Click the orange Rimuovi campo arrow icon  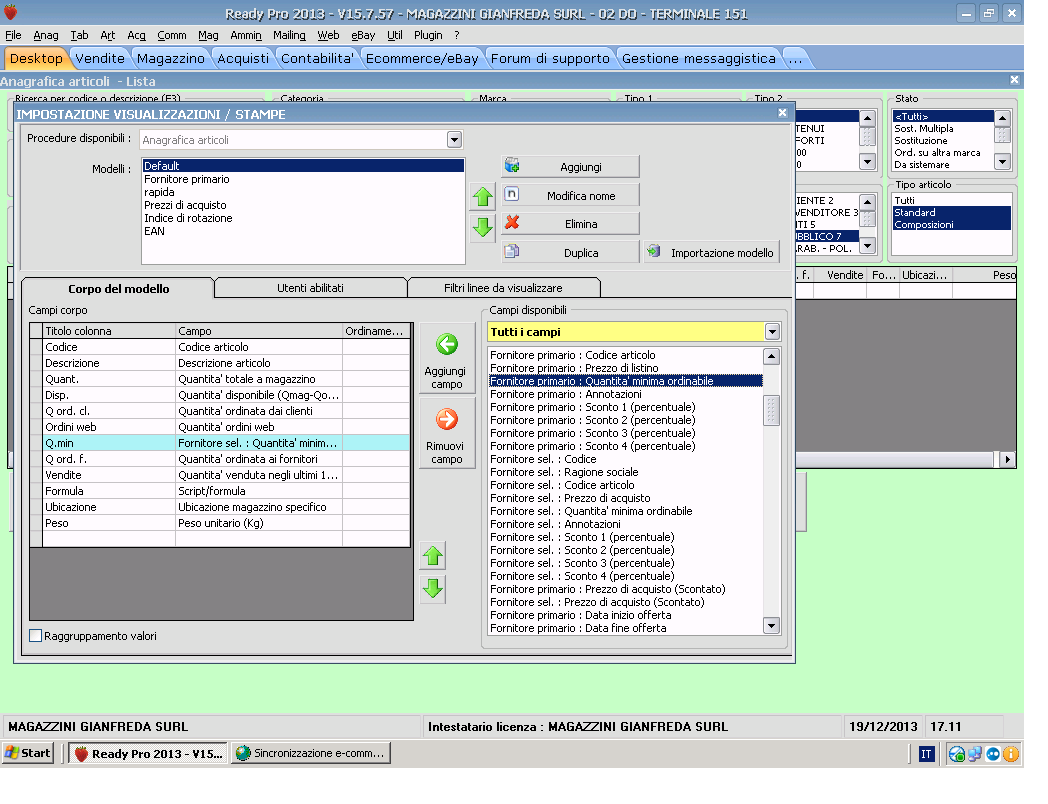coord(446,420)
